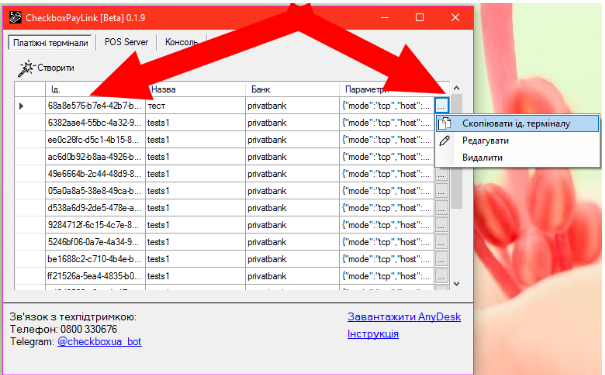Open the Платіжні термінали tab
The height and width of the screenshot is (375, 605).
51,42
